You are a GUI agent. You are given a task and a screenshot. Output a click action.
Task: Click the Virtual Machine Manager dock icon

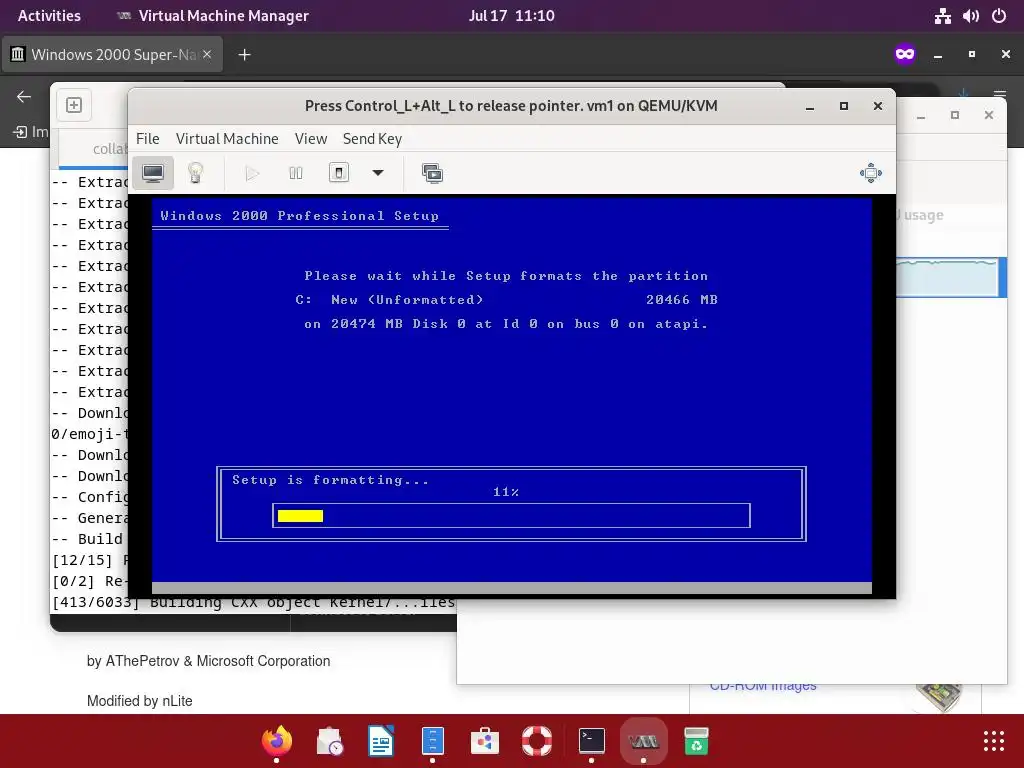643,741
